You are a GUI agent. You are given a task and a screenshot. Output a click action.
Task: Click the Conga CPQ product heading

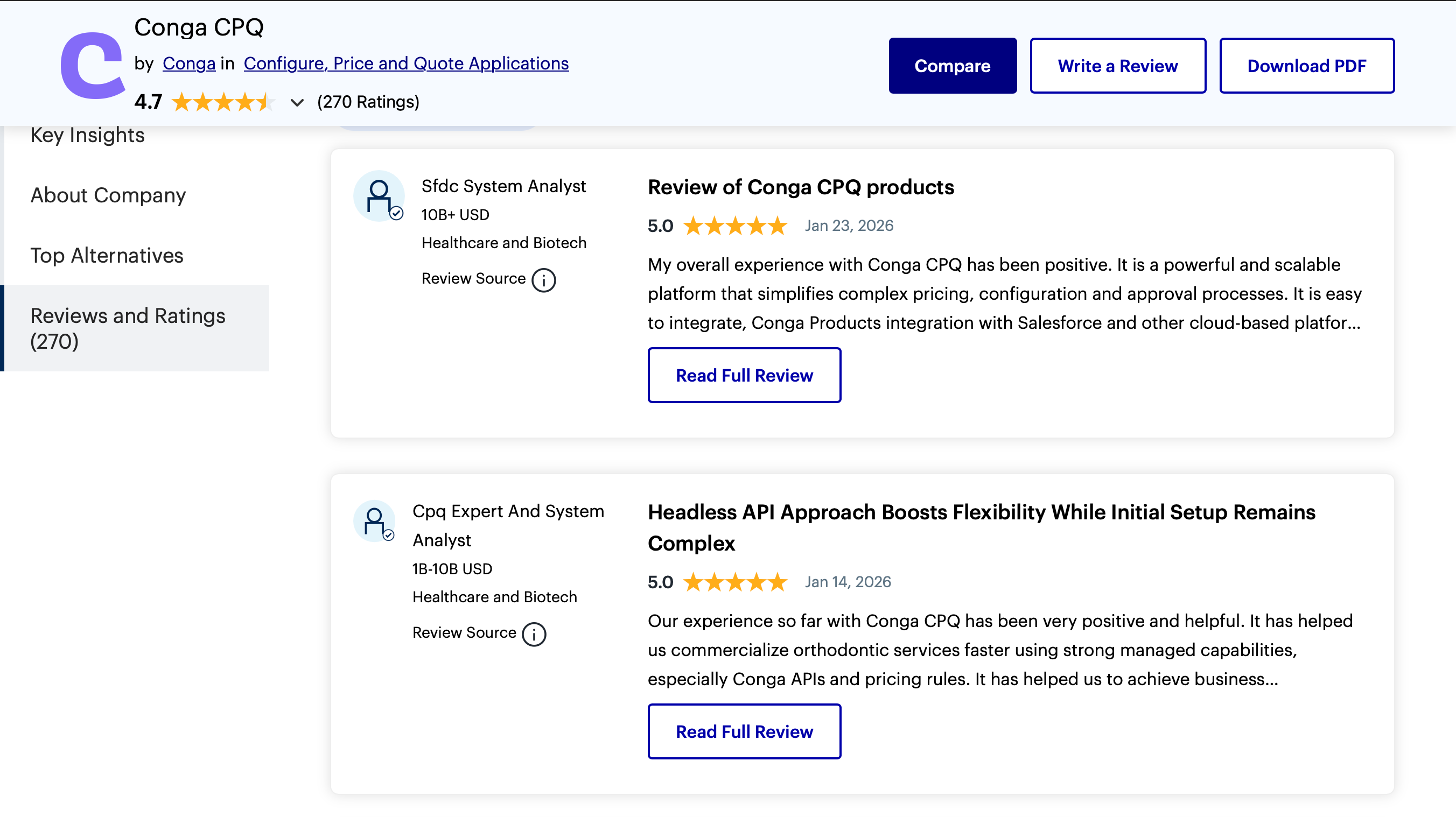pyautogui.click(x=199, y=27)
